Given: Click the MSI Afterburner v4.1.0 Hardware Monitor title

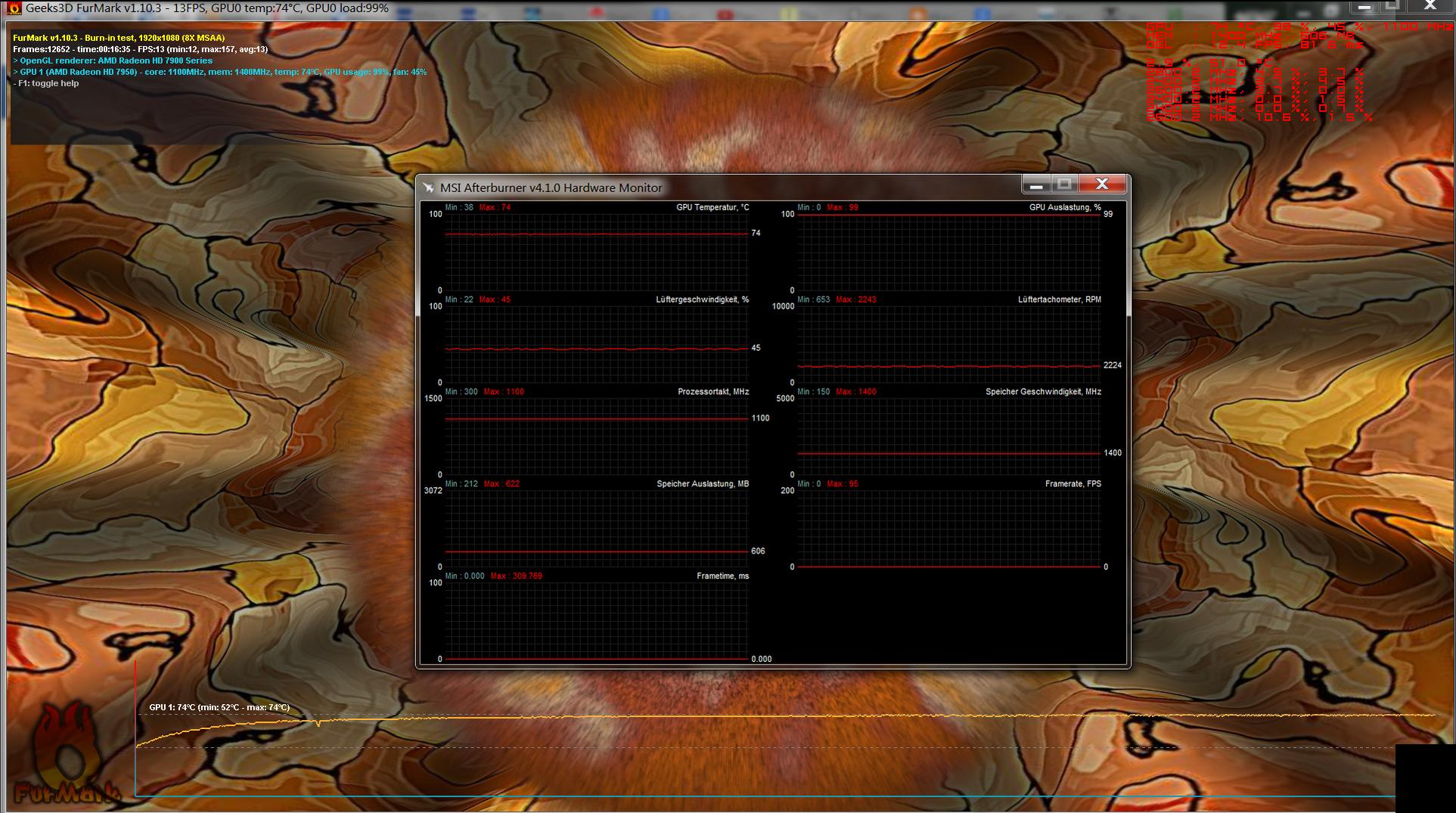Looking at the screenshot, I should click(x=551, y=188).
